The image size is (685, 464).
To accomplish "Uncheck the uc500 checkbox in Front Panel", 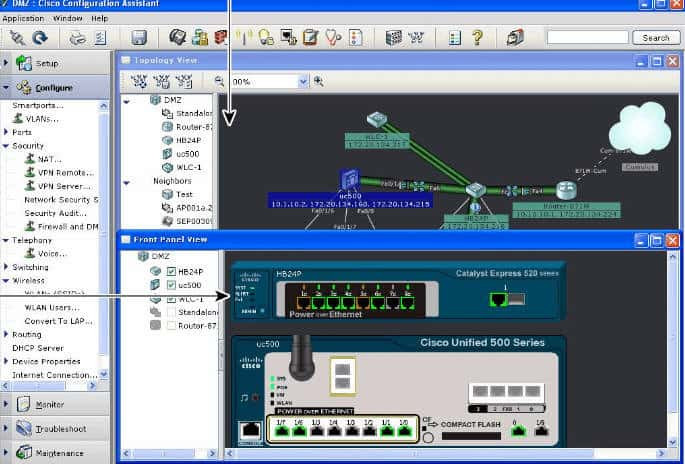I will tap(171, 285).
